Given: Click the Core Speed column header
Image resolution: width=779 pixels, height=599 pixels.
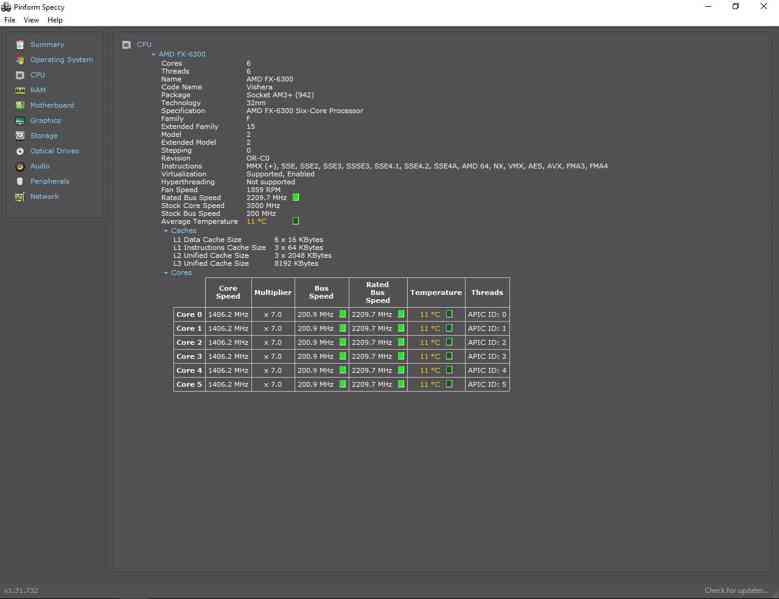Looking at the screenshot, I should coord(228,292).
